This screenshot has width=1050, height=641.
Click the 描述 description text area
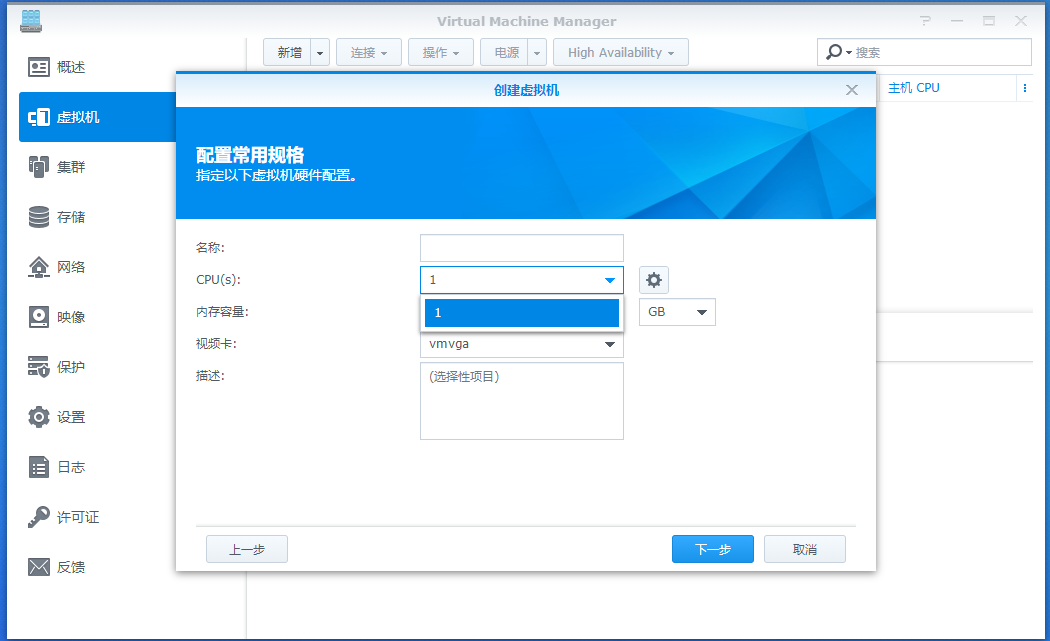coord(521,401)
